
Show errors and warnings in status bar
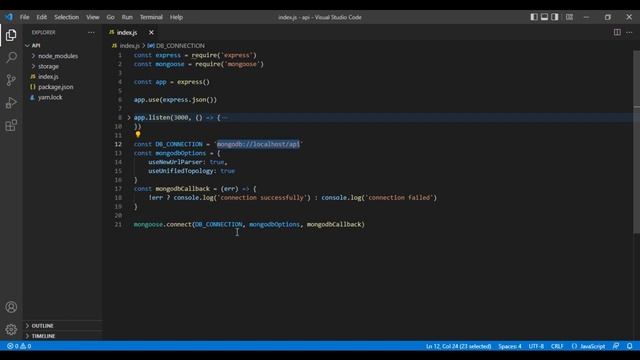pyautogui.click(x=19, y=346)
